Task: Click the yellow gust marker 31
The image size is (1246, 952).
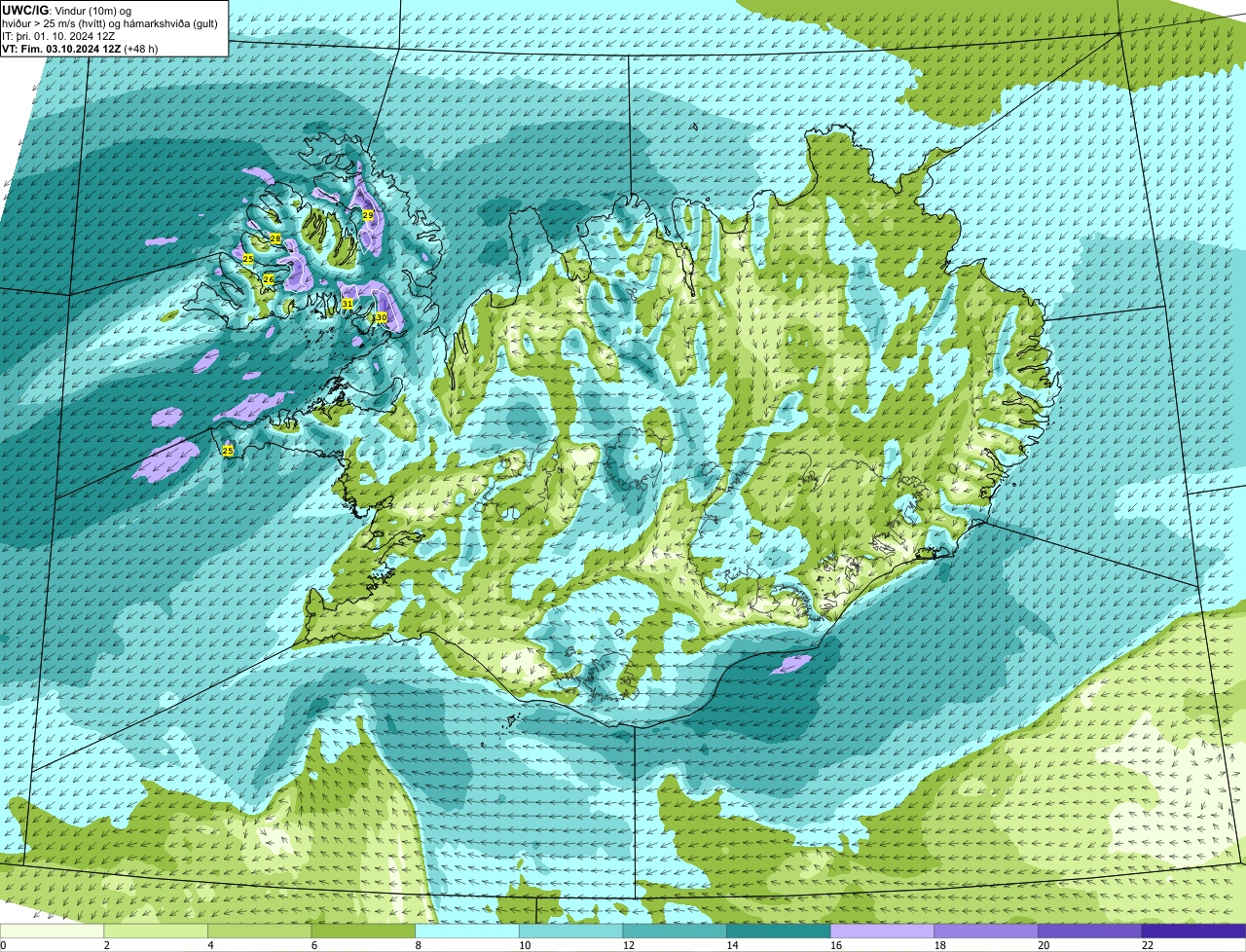Action: pyautogui.click(x=348, y=304)
